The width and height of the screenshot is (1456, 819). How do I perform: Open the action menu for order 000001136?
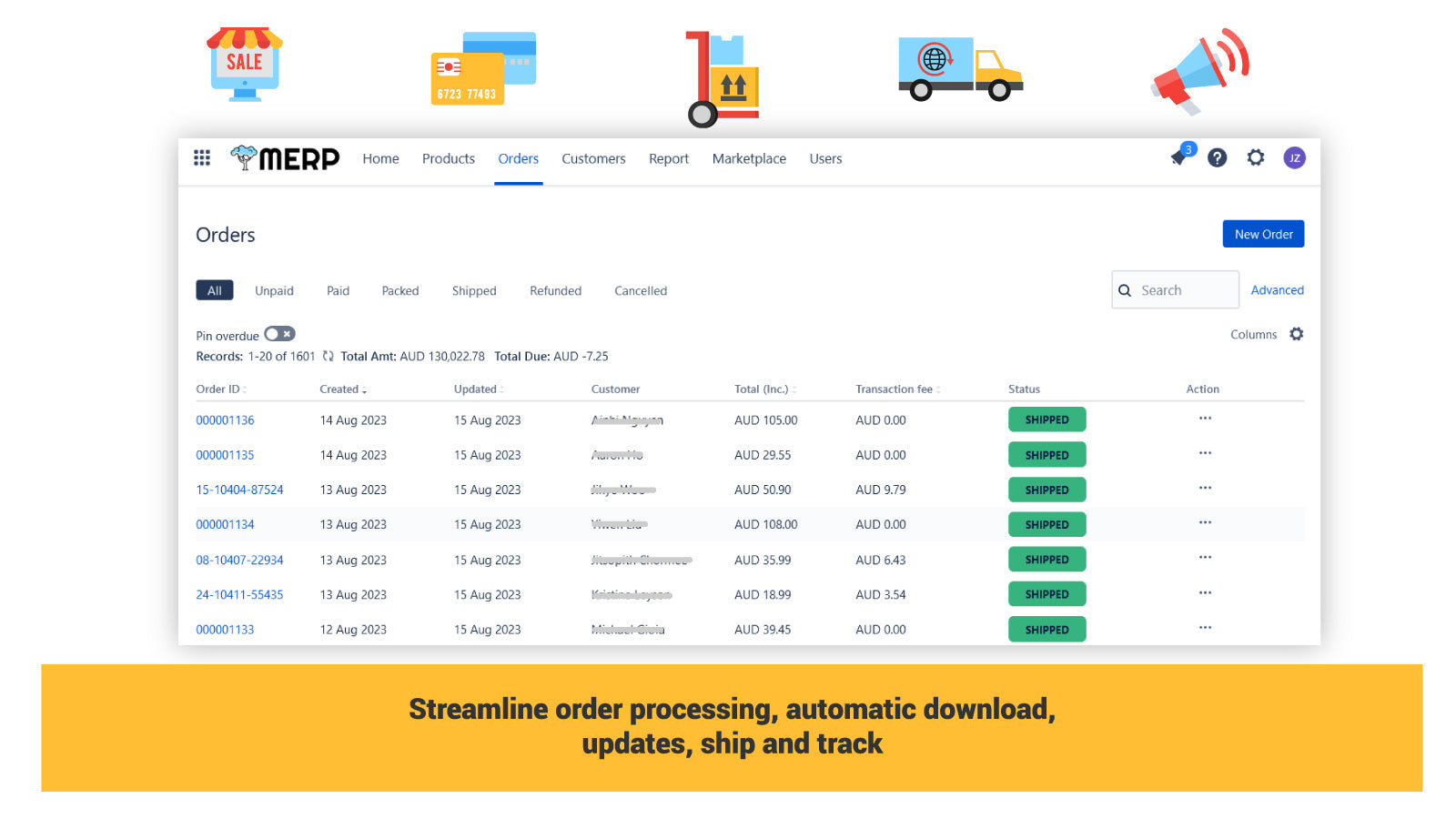click(x=1205, y=420)
